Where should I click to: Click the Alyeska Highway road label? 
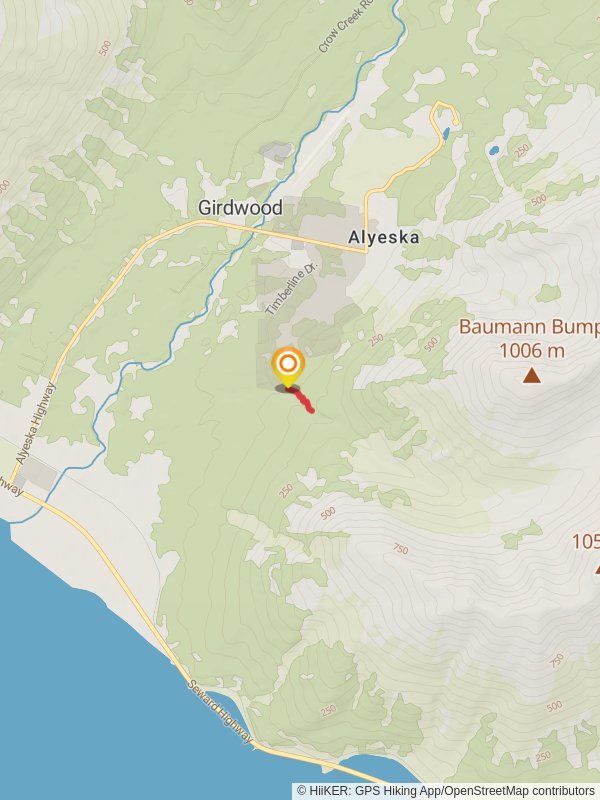(x=36, y=423)
